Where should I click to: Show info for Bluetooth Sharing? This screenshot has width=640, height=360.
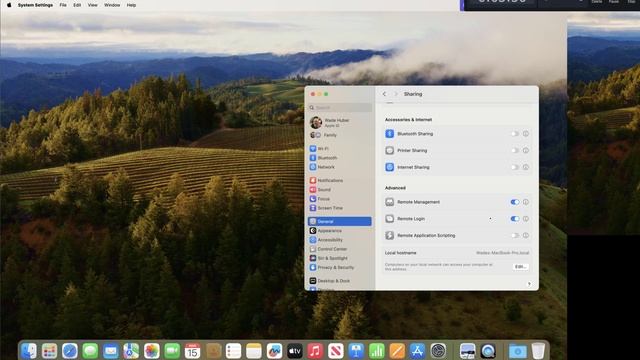[526, 133]
